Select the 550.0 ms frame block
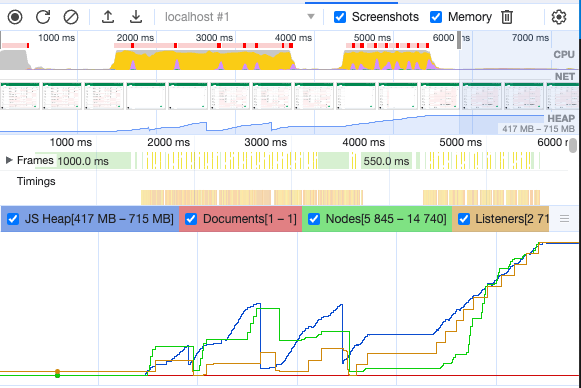 coord(386,161)
